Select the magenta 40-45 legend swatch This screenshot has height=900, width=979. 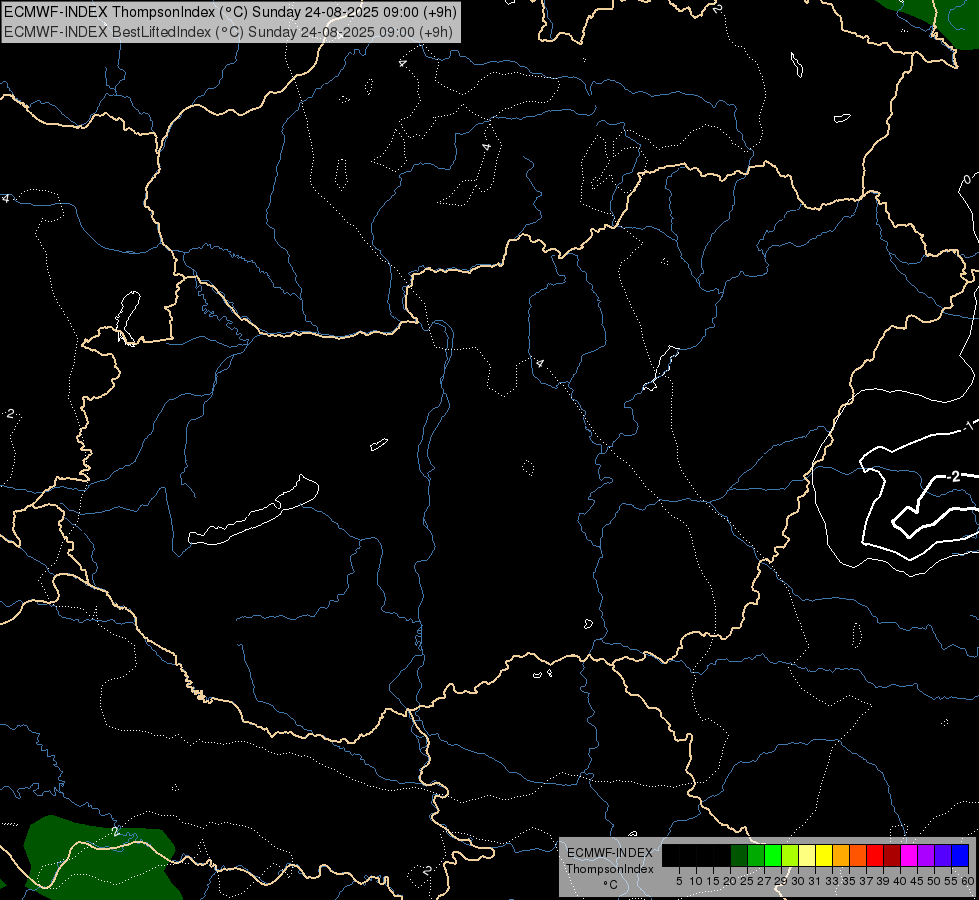(x=909, y=855)
